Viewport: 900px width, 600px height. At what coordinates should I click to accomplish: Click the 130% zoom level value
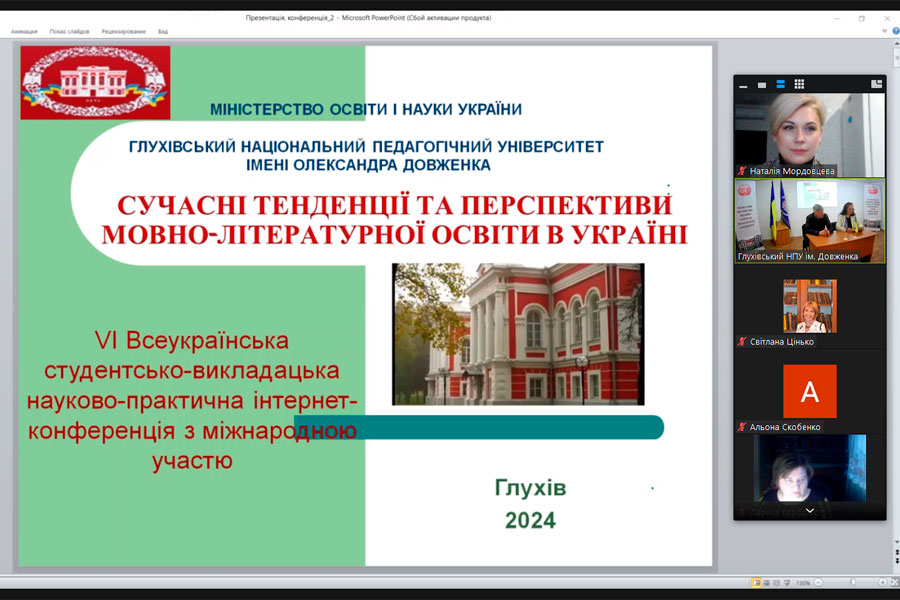point(803,583)
